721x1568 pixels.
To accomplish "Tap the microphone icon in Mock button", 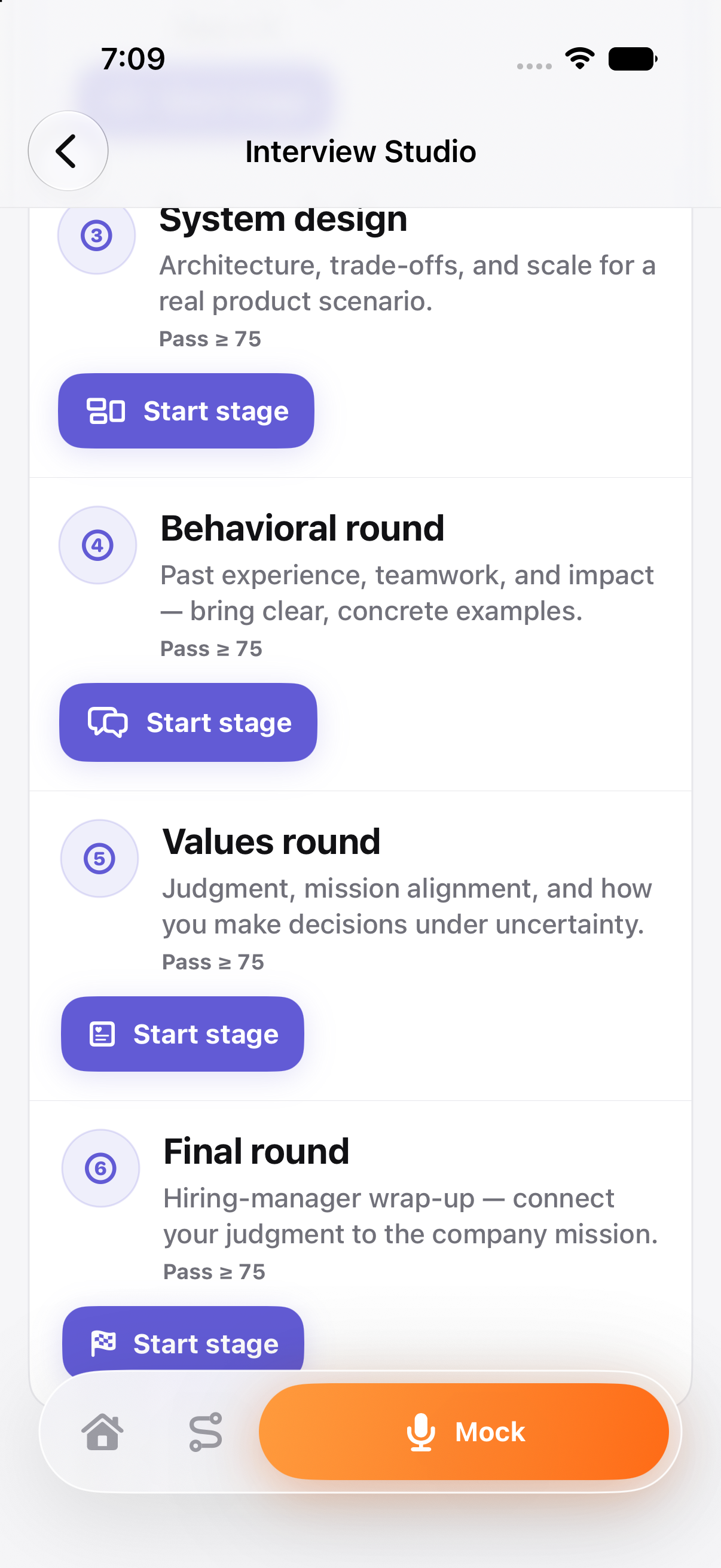I will tap(420, 1432).
